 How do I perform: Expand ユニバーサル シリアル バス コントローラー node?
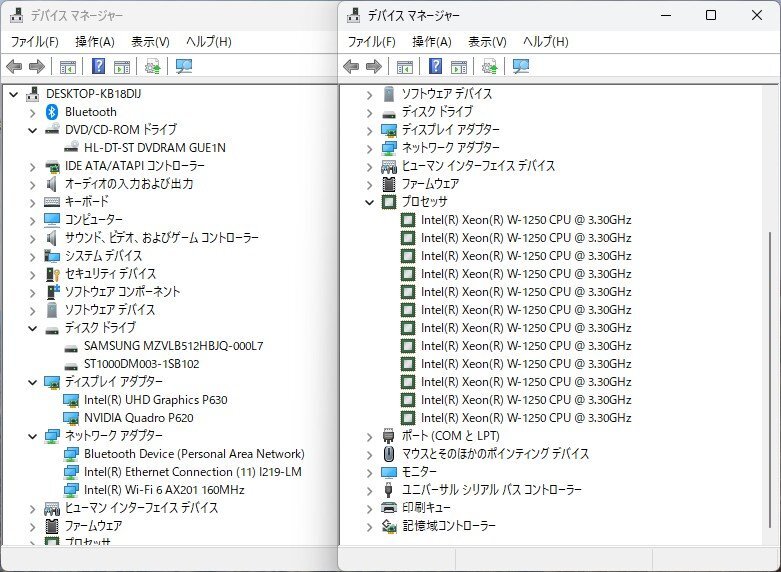(370, 491)
